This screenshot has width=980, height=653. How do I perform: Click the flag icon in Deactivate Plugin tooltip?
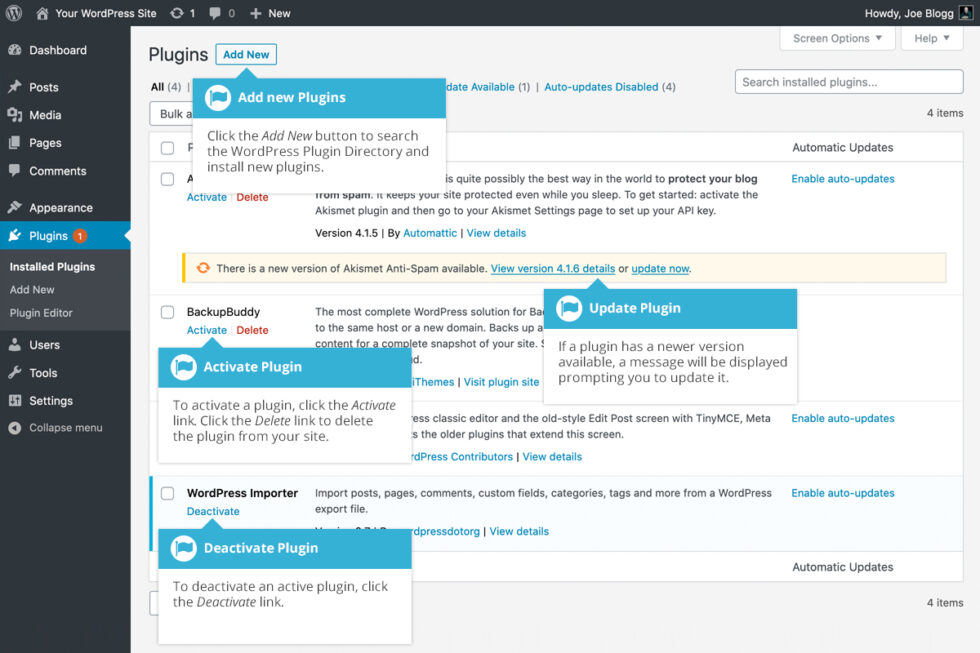click(184, 548)
